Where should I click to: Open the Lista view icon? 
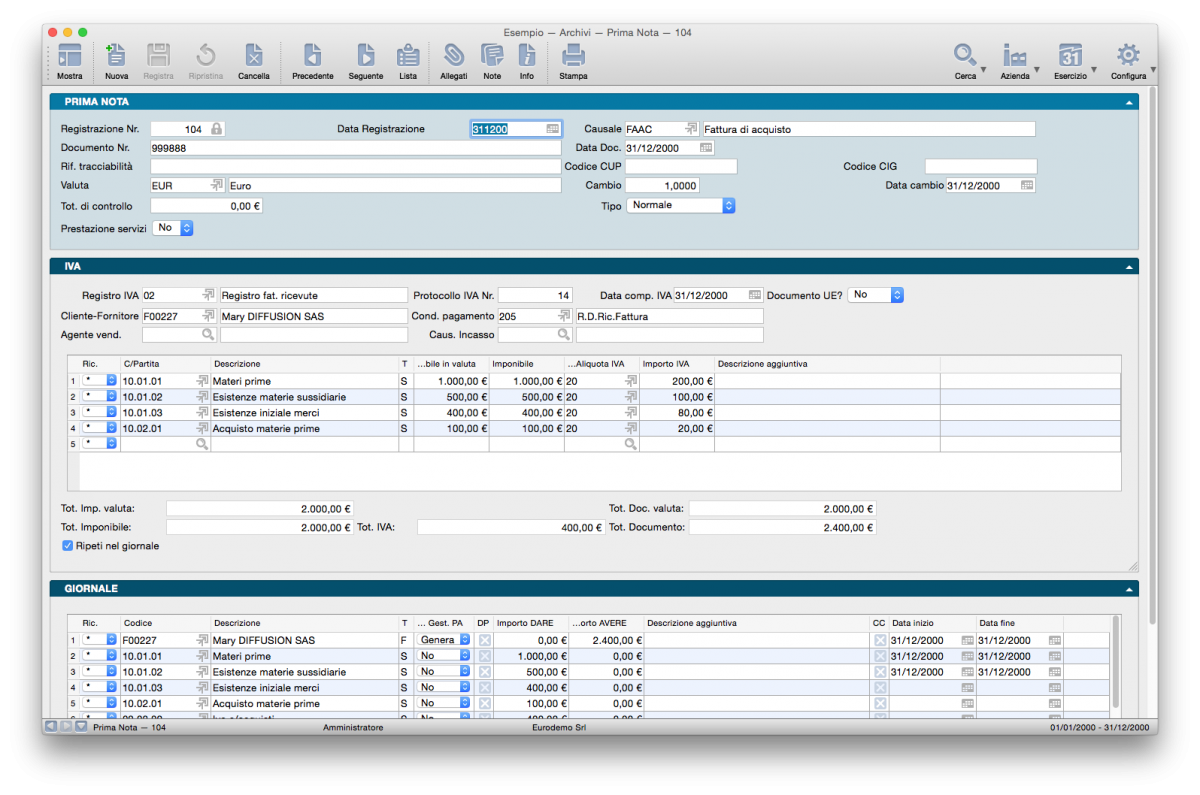point(408,57)
